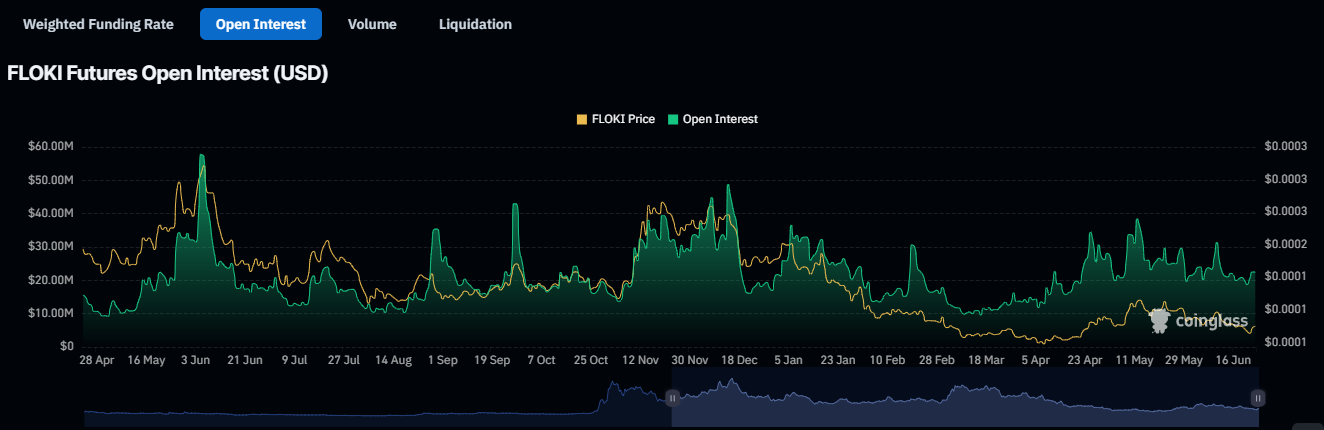Screen dimensions: 1324x430
Task: Click the 18 Dec date label
Action: (738, 360)
